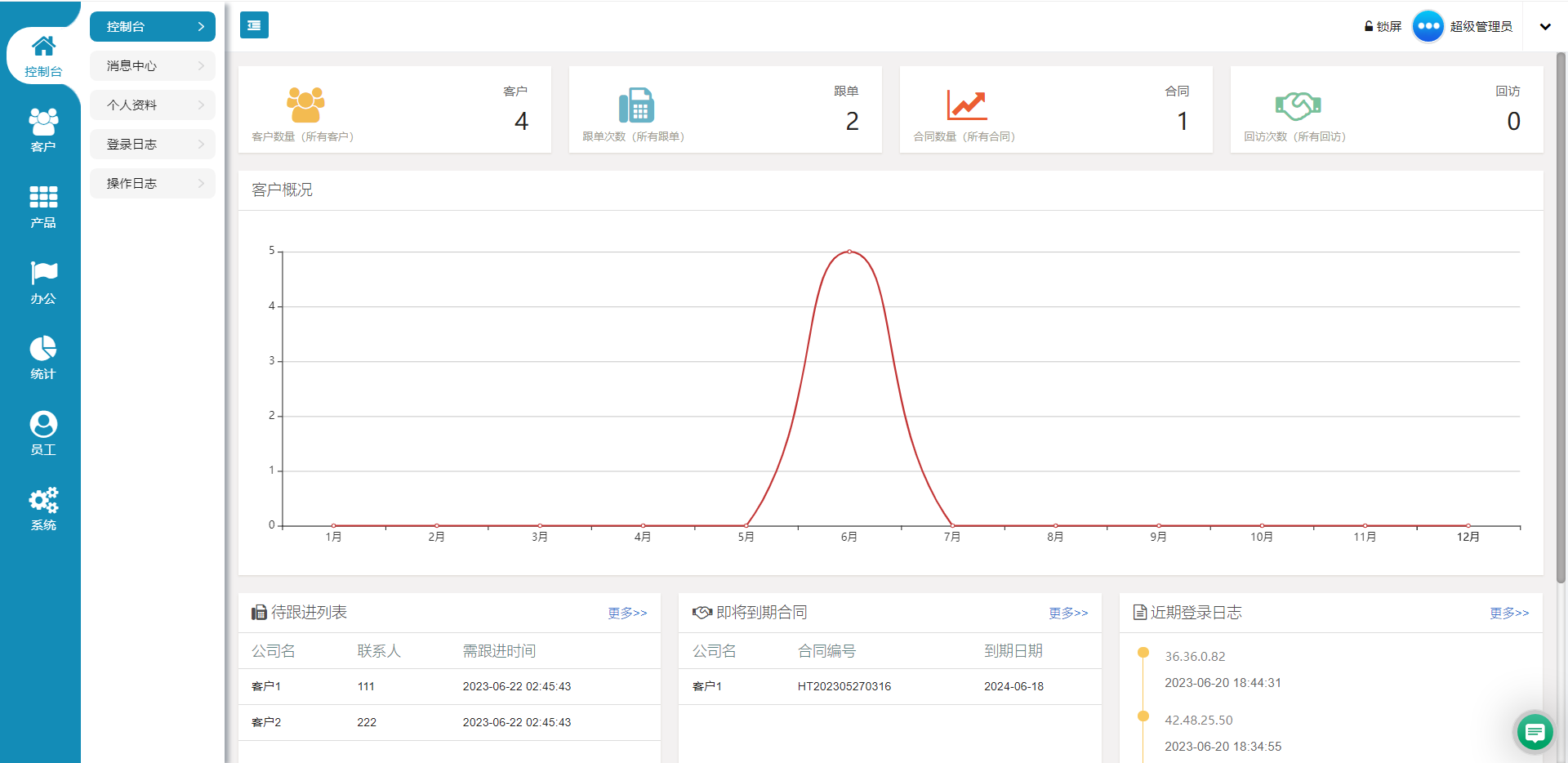This screenshot has height=763, width=1568.
Task: Expand the 消息中心 menu chevron
Action: point(201,66)
